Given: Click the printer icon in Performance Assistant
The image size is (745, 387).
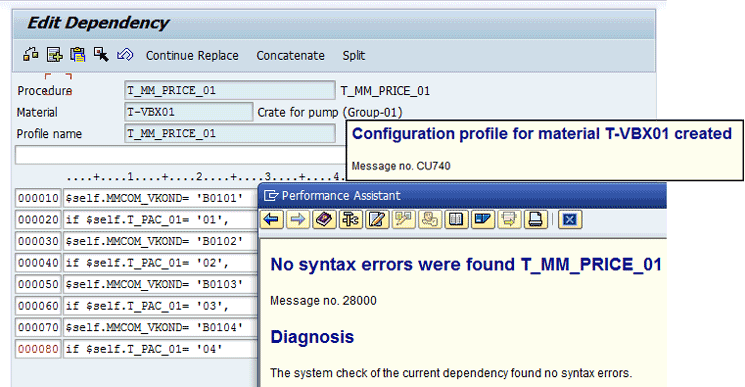Looking at the screenshot, I should (535, 219).
